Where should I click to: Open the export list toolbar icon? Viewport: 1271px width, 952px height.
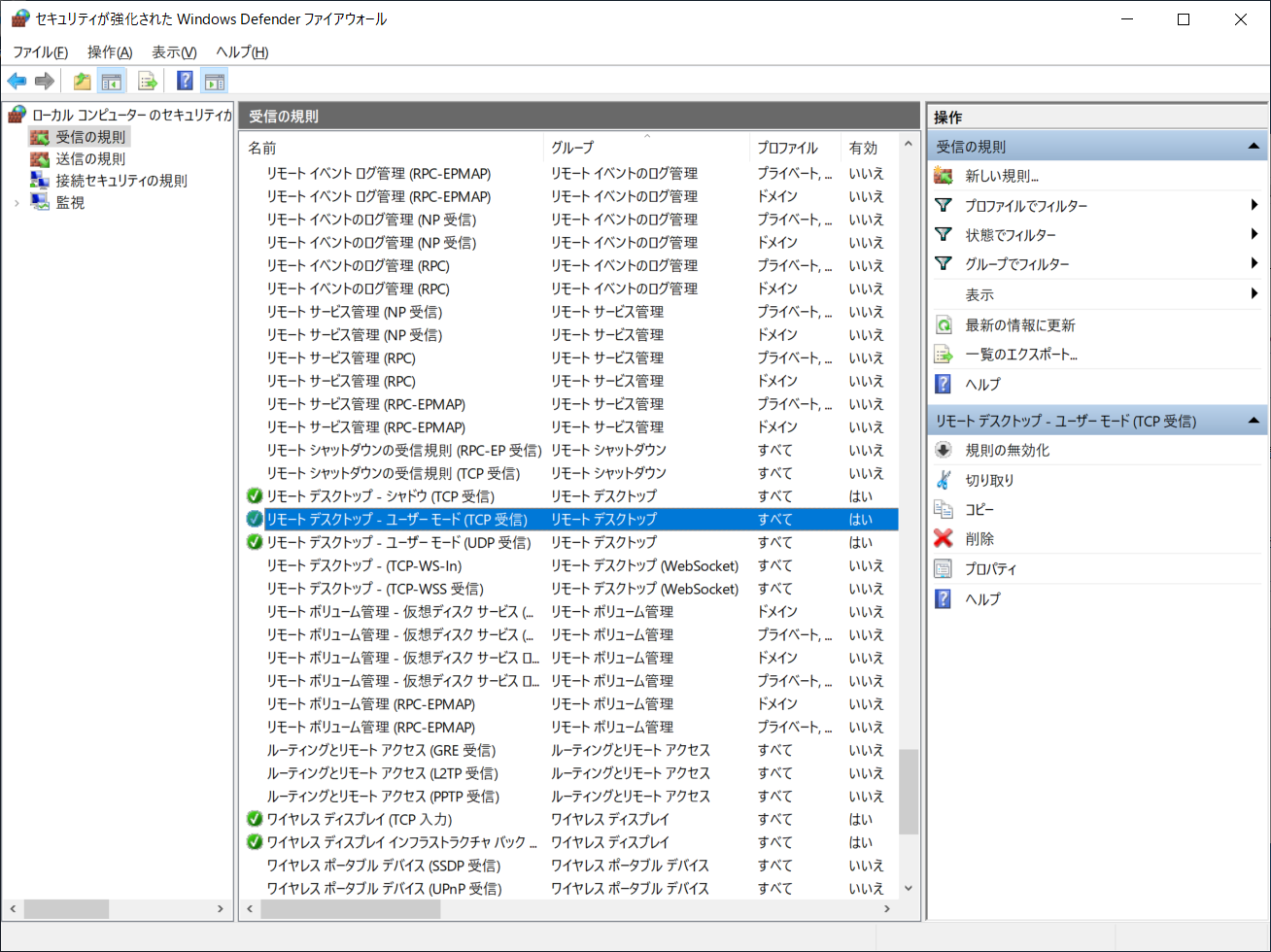click(x=147, y=80)
